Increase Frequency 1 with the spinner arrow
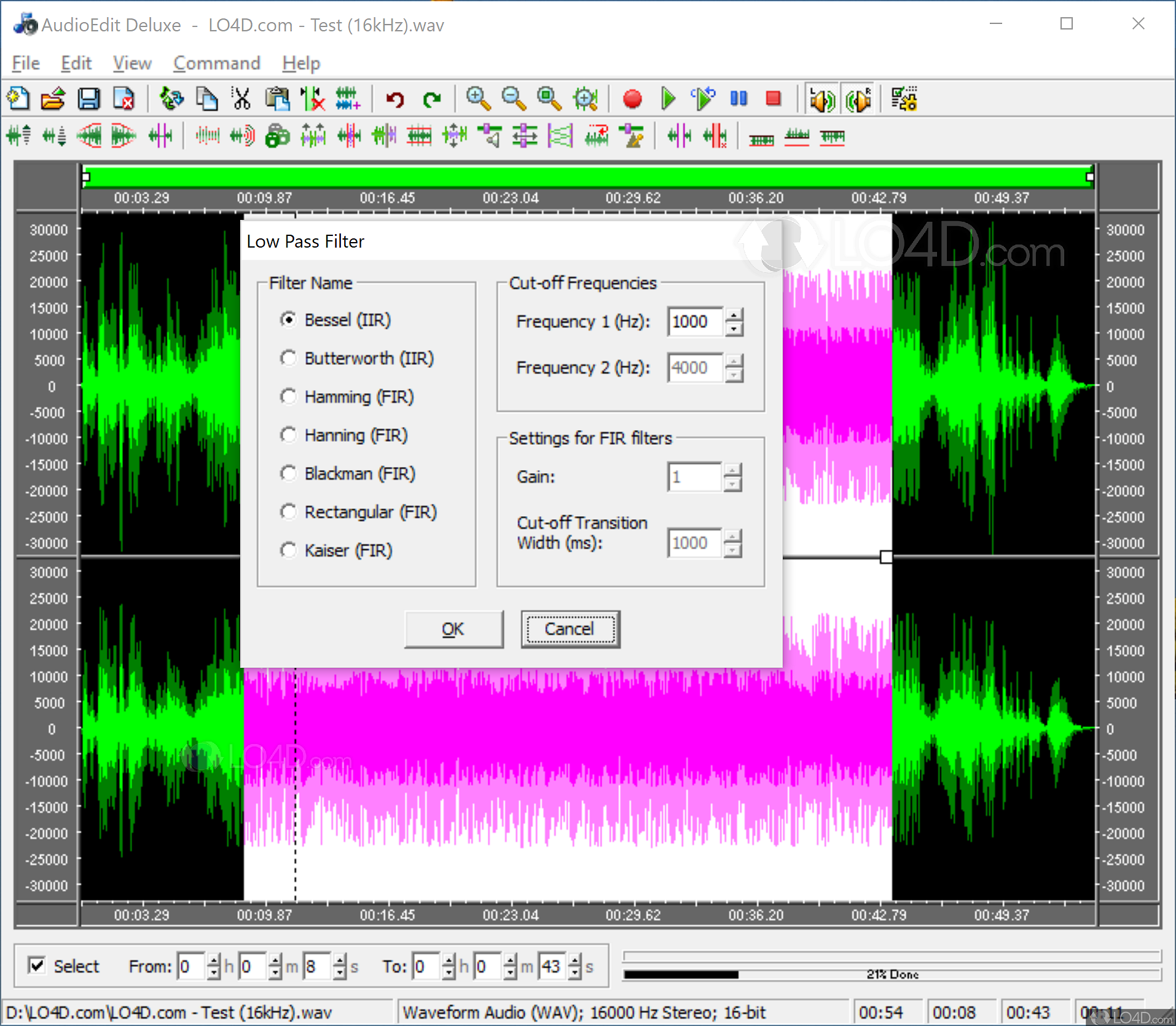The image size is (1176, 1026). coord(735,316)
